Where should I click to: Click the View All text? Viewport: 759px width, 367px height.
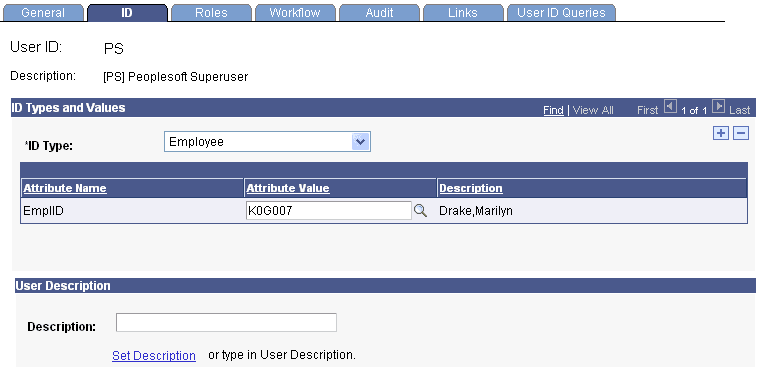593,110
